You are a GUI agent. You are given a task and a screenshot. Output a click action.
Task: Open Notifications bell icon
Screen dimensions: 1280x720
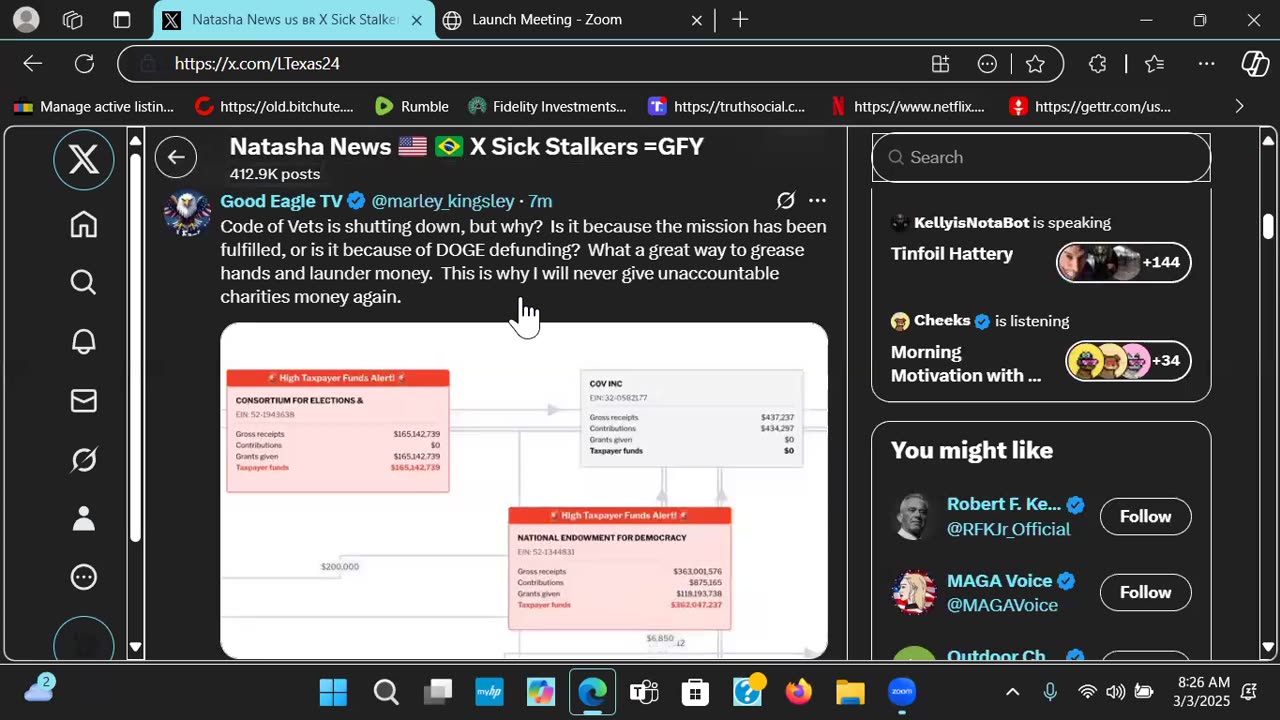point(84,342)
